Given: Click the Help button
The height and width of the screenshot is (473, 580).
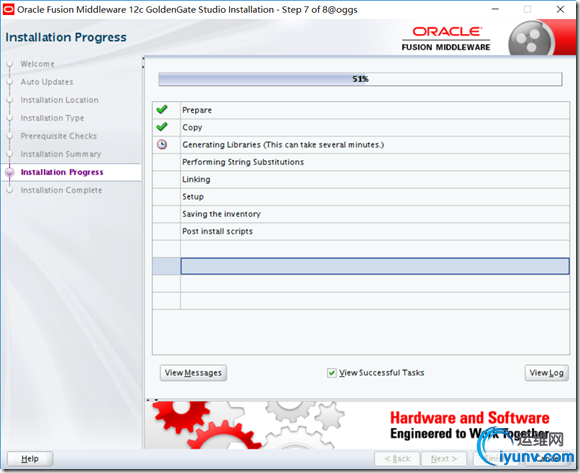Looking at the screenshot, I should coord(30,459).
